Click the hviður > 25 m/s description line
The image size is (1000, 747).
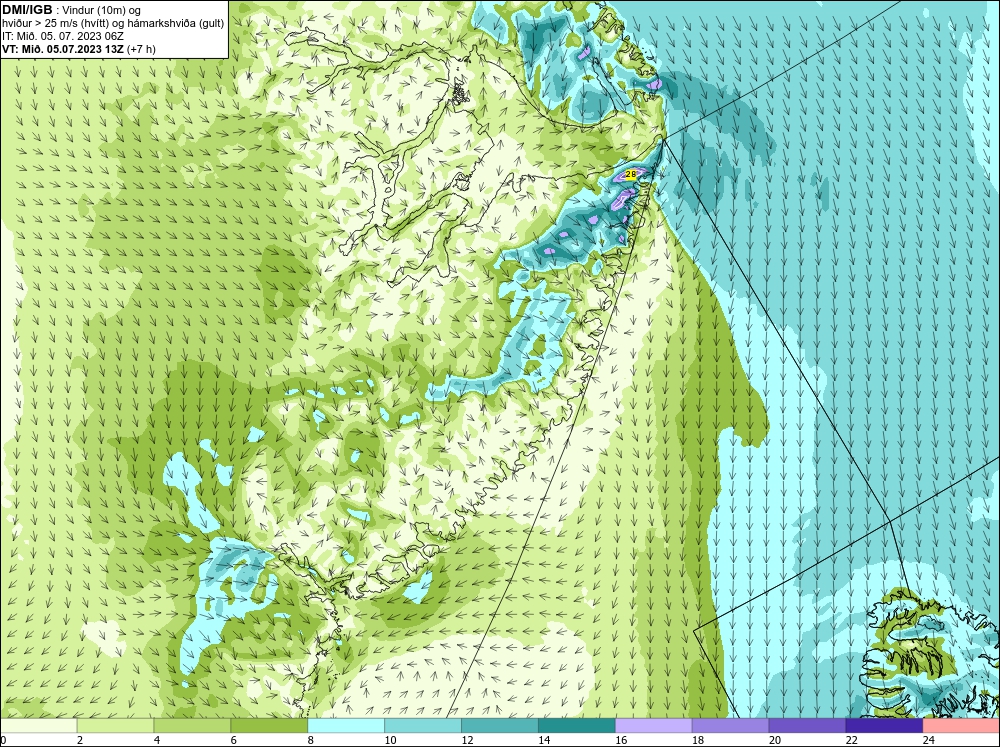click(113, 24)
